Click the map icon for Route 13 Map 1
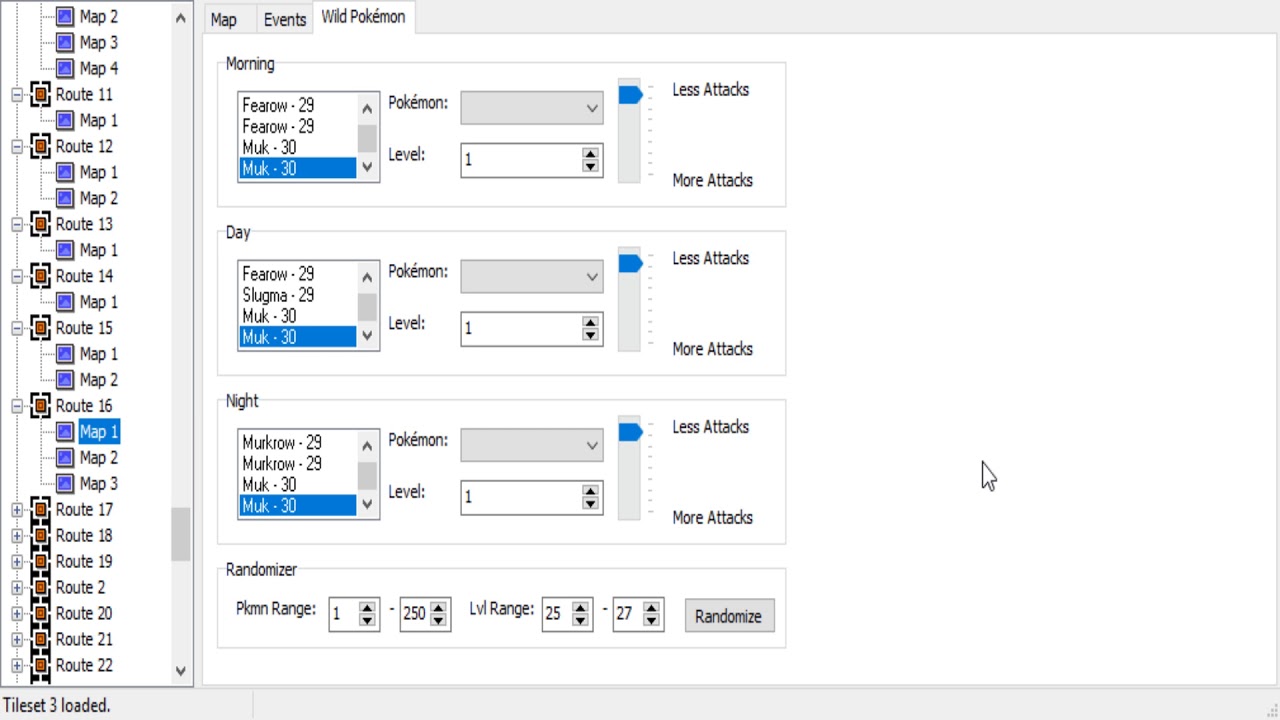 (x=65, y=250)
